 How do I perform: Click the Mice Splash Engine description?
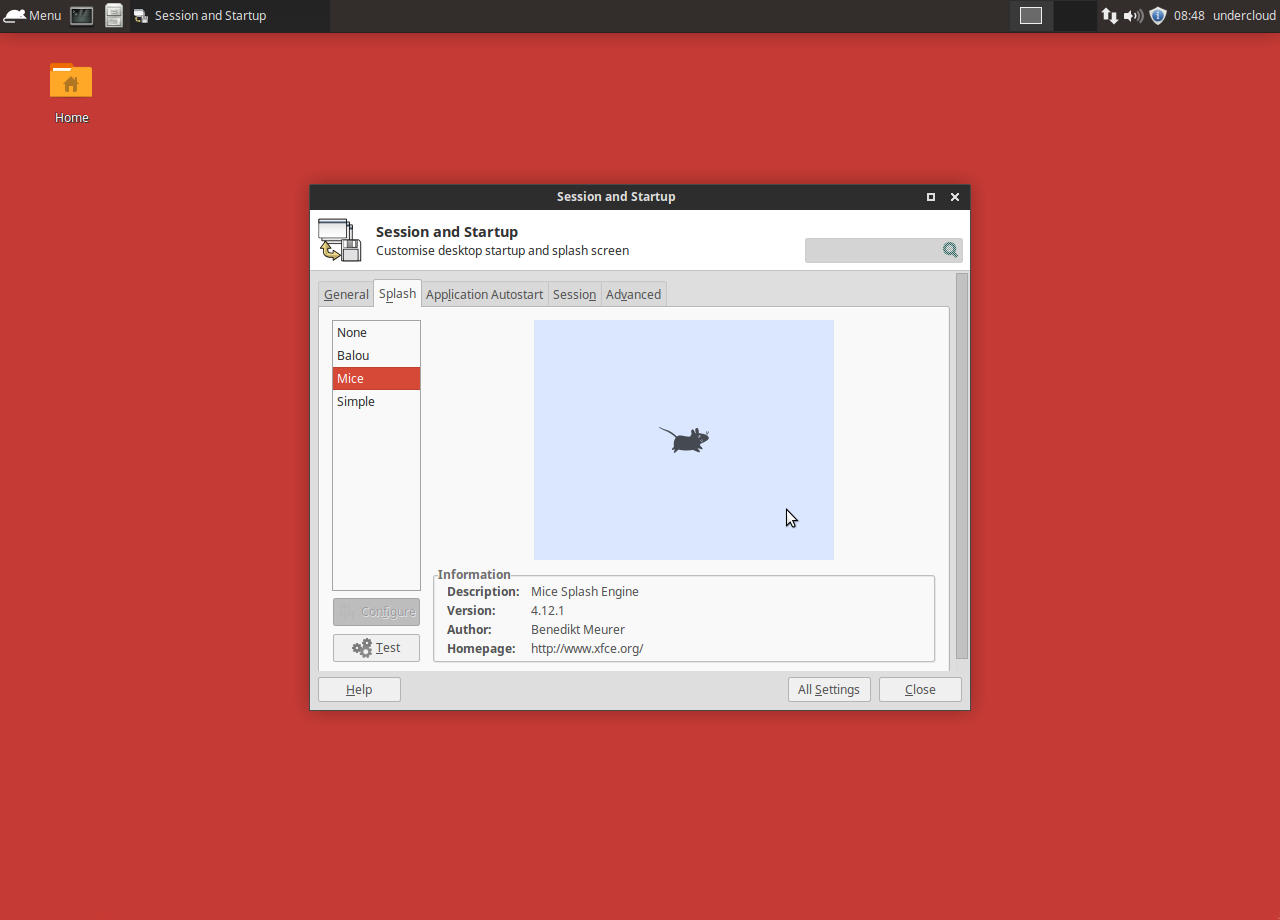[585, 591]
